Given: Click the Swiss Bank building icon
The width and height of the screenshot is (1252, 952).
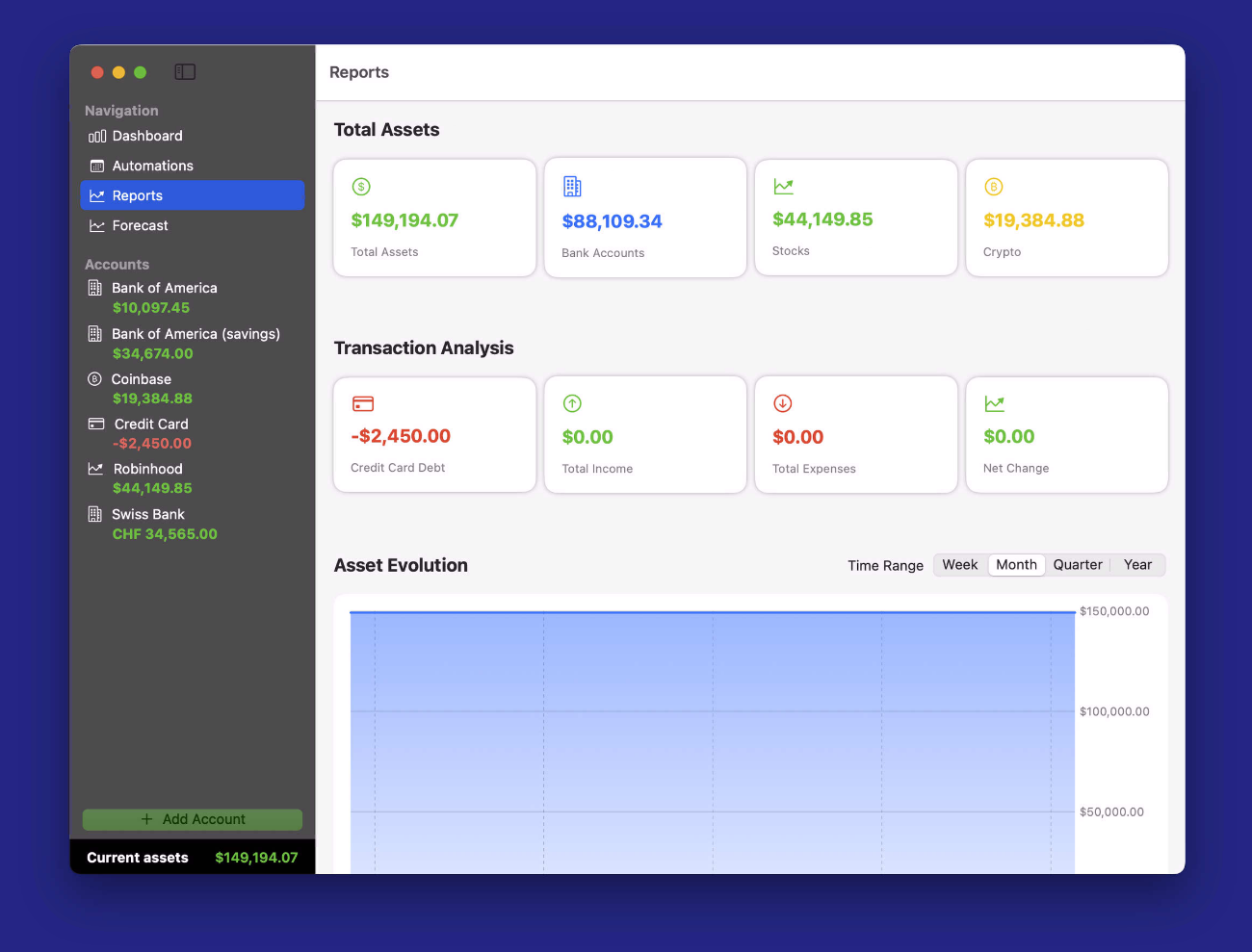Looking at the screenshot, I should point(94,514).
